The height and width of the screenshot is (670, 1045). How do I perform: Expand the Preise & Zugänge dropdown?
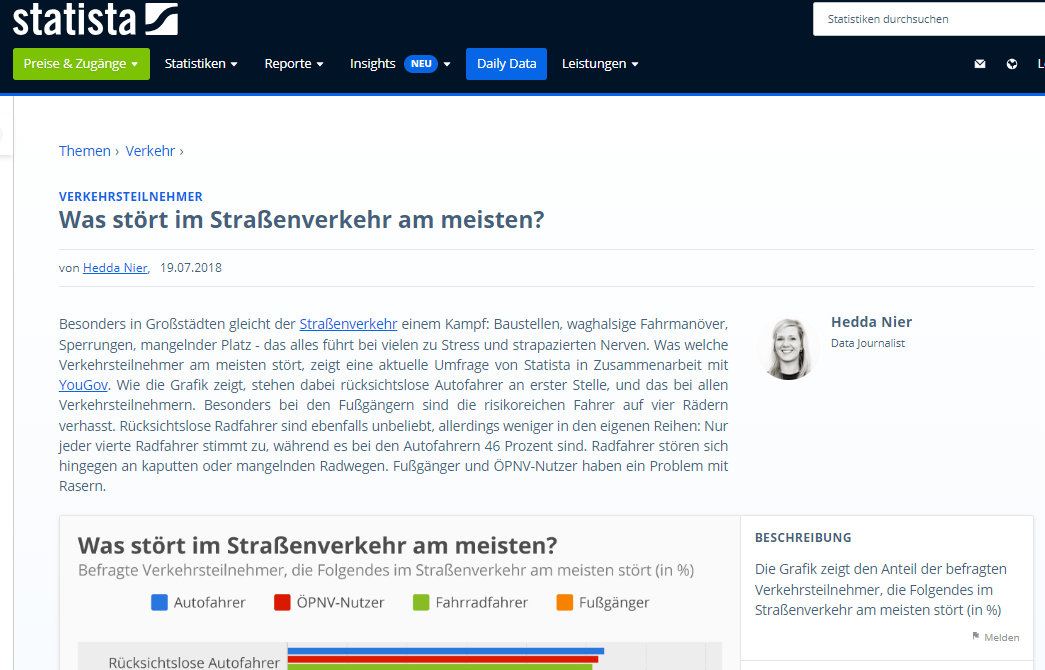coord(81,64)
